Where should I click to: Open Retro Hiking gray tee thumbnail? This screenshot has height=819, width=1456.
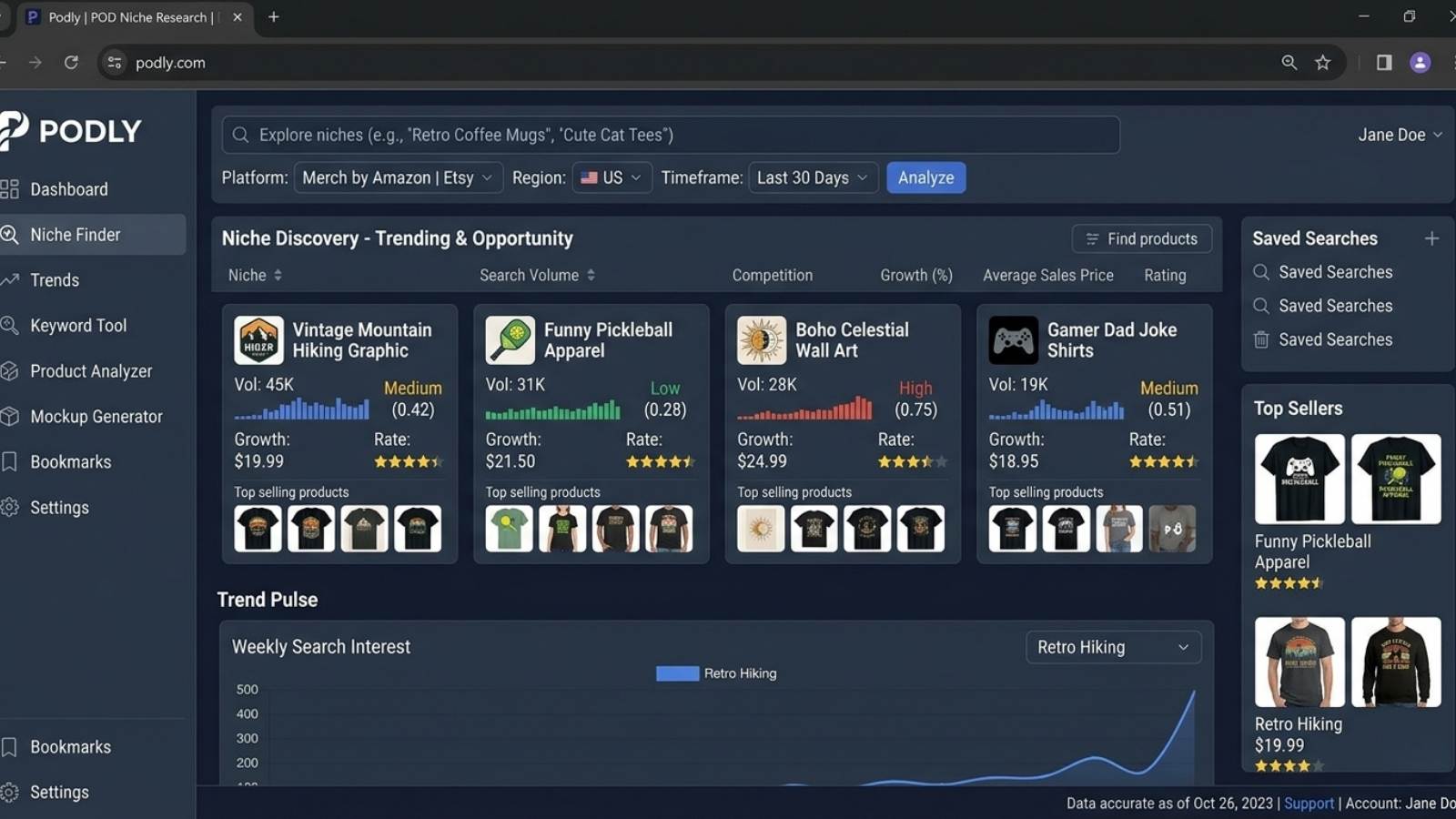coord(1299,662)
